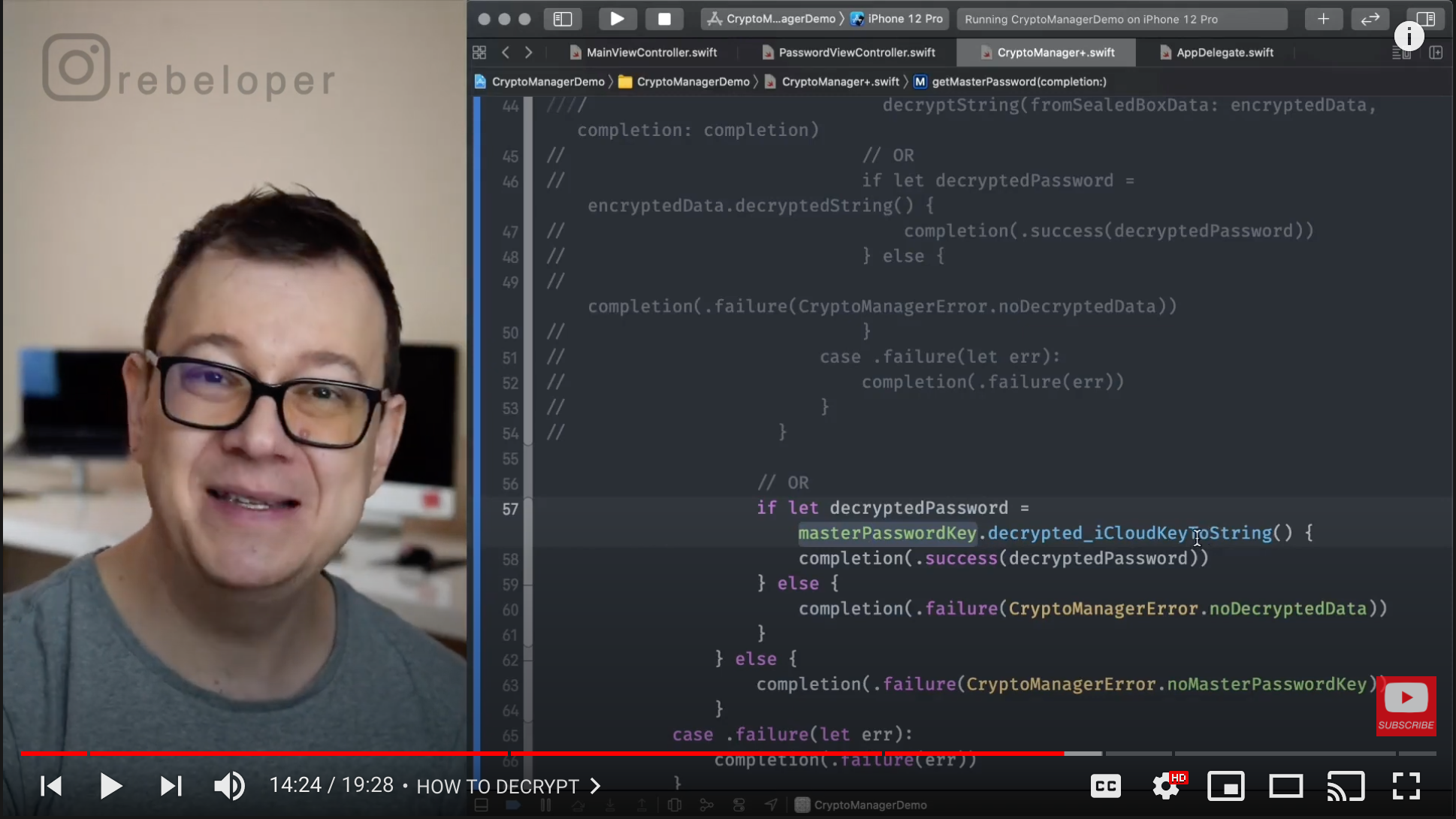The image size is (1456, 819).
Task: Cast video to a device
Action: tap(1346, 786)
